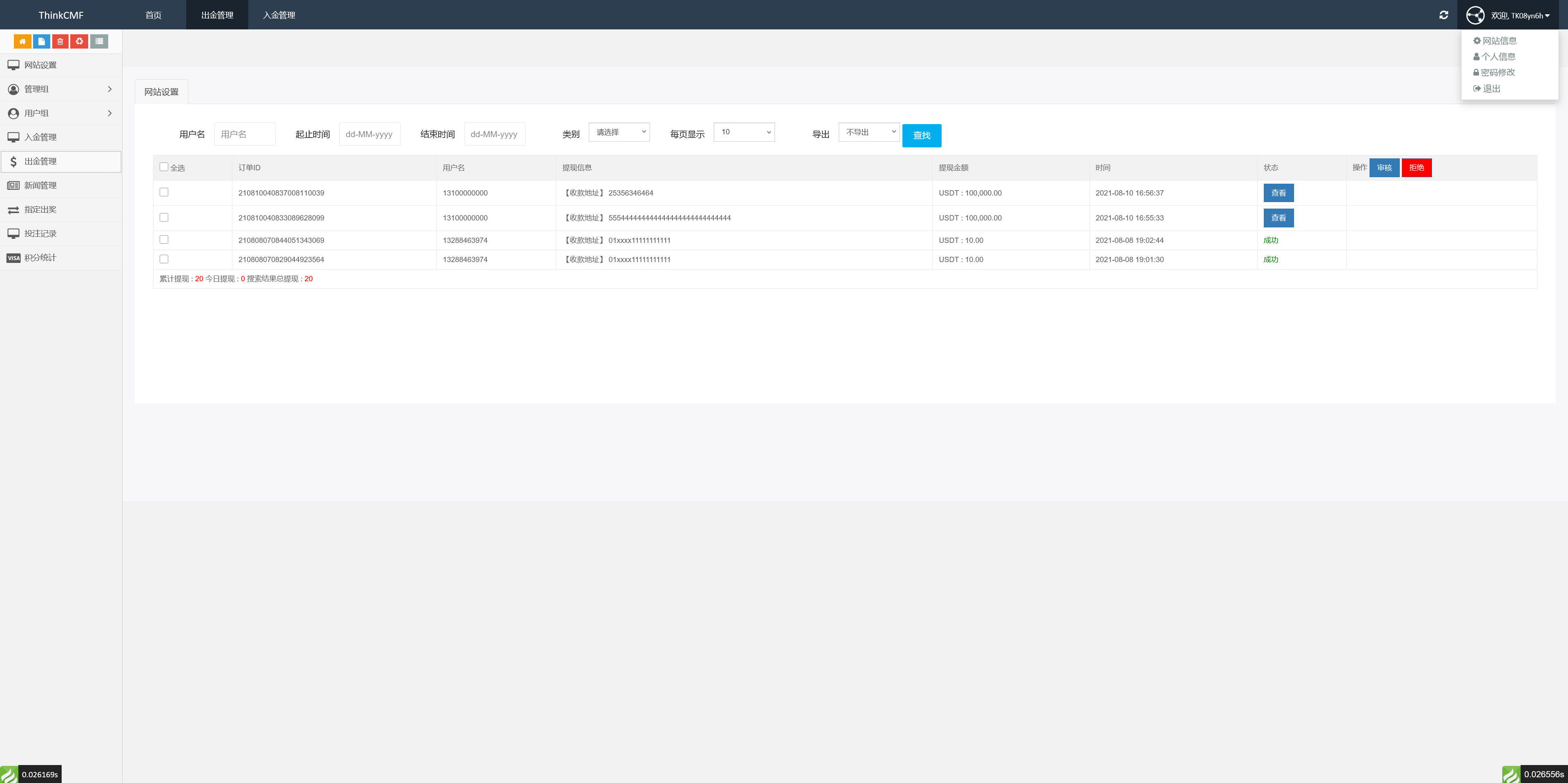
Task: Switch to 入金管理 in the top navigation
Action: 279,15
